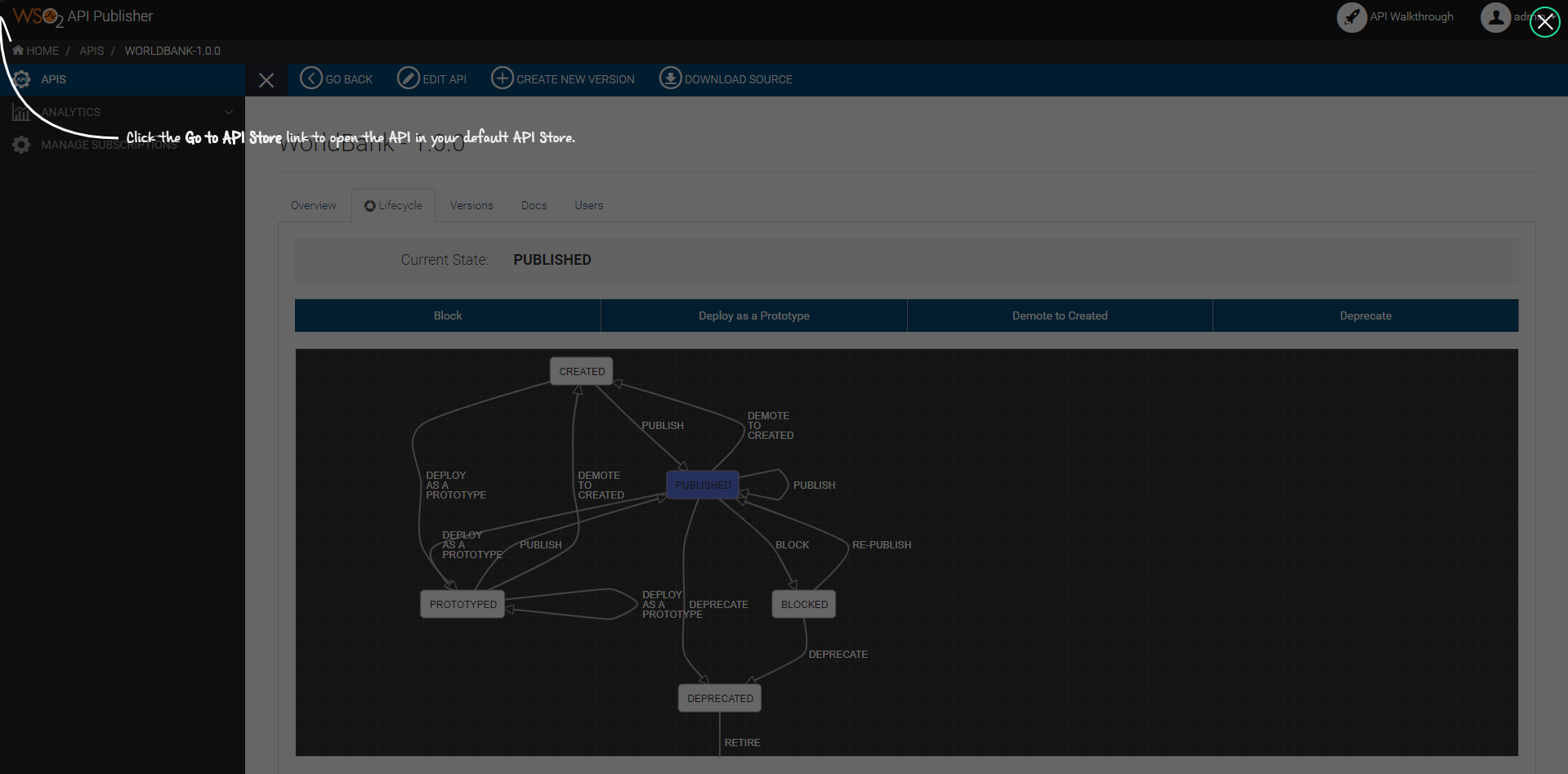Click the Home icon in the breadcrumb
The height and width of the screenshot is (774, 1568).
[x=16, y=50]
